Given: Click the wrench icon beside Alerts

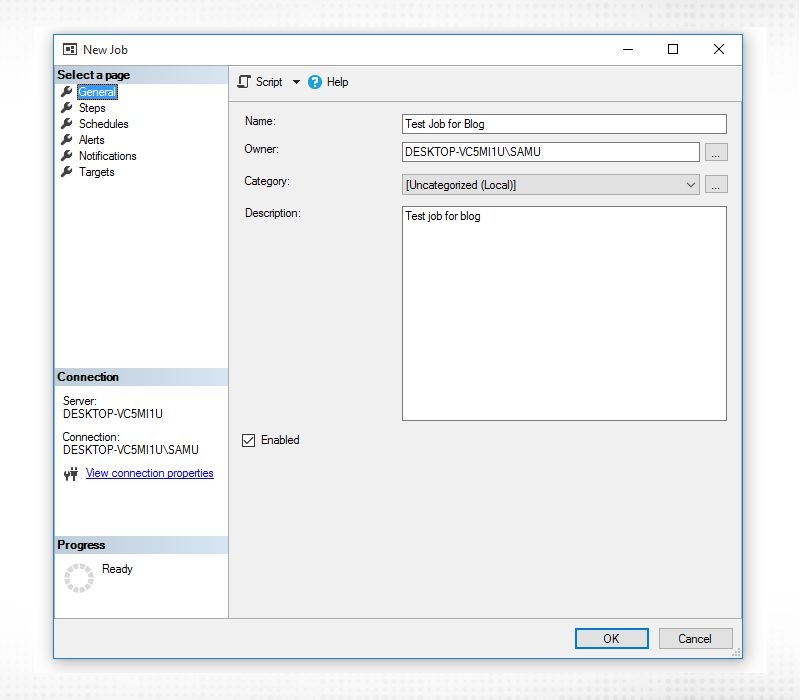Looking at the screenshot, I should 66,139.
